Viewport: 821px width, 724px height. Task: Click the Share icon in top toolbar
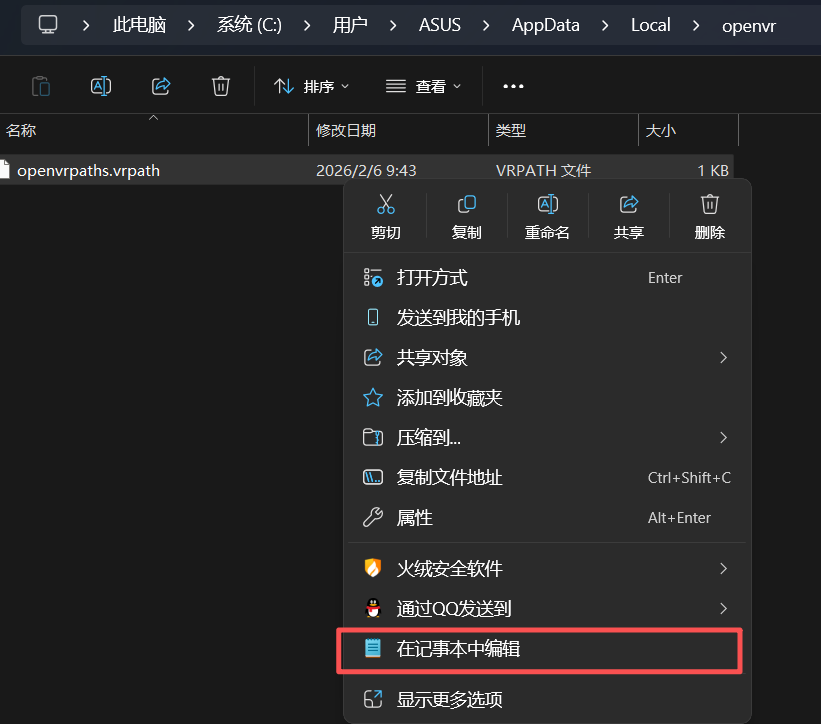click(x=161, y=86)
